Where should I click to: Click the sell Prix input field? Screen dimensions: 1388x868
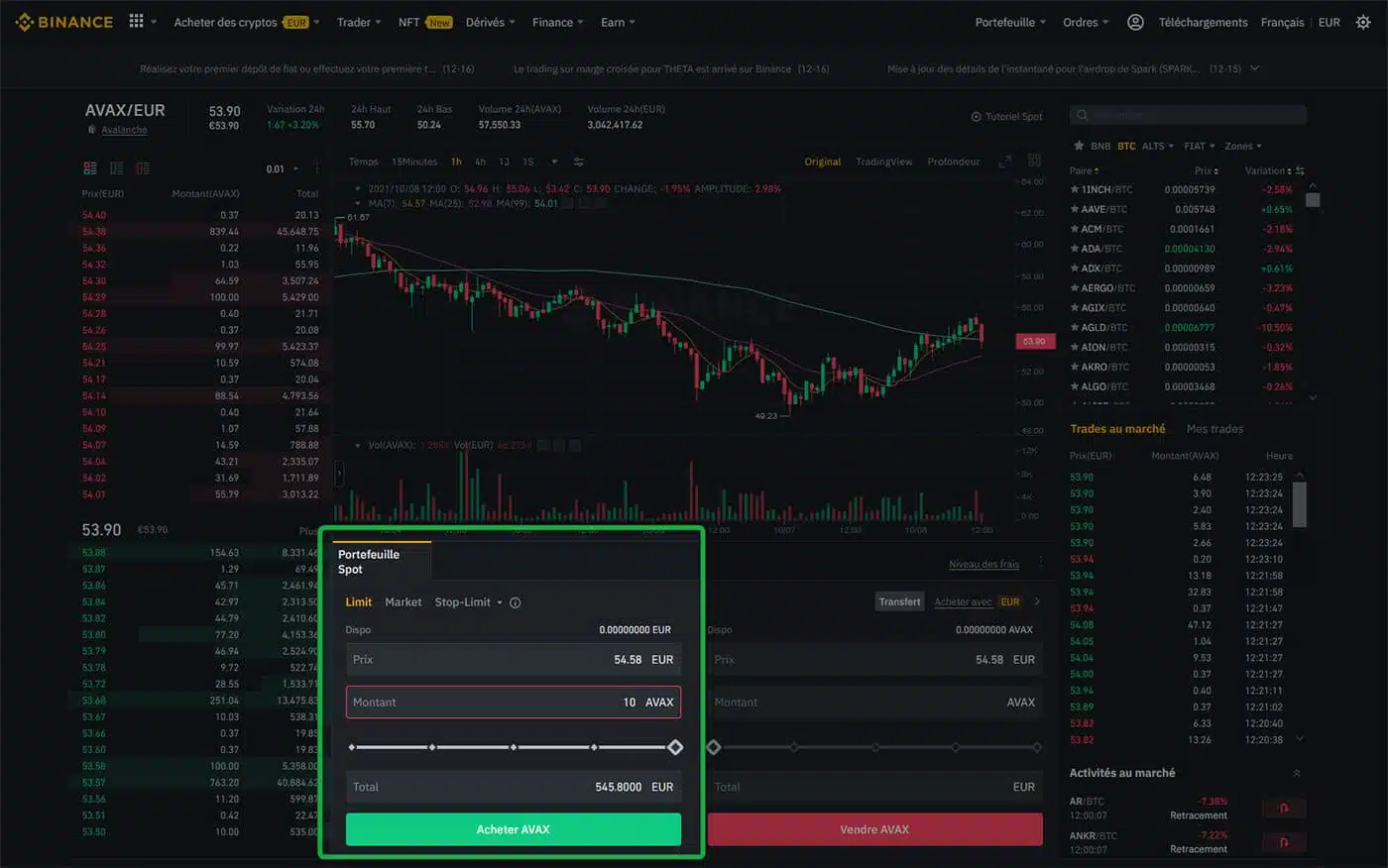[x=874, y=659]
